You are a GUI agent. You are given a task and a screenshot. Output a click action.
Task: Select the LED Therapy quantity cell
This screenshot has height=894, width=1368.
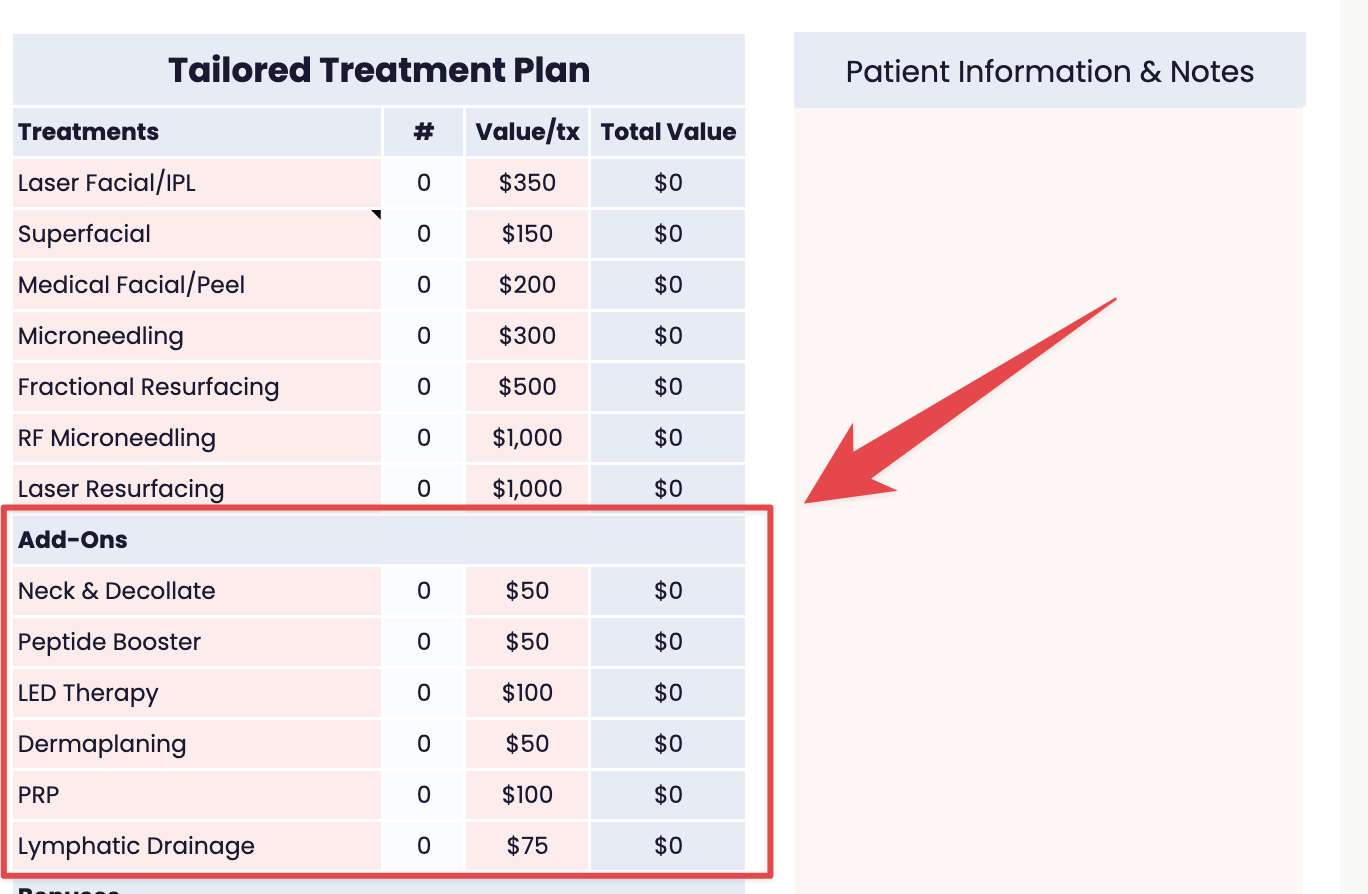(424, 693)
